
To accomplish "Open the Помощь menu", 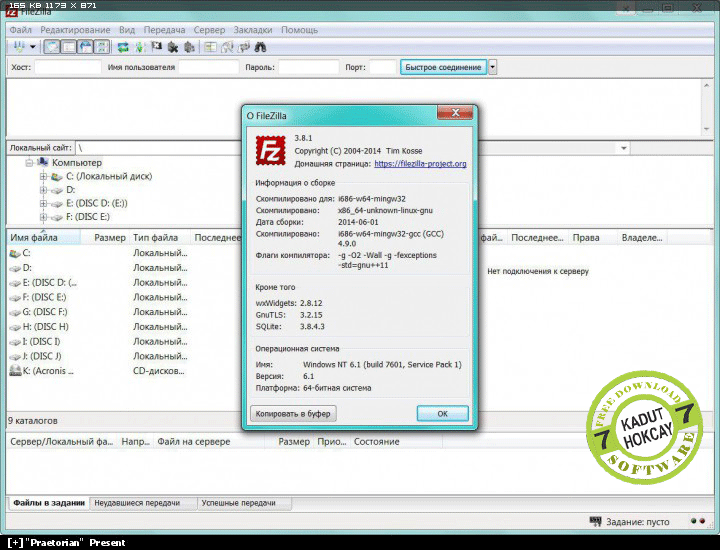I will pyautogui.click(x=299, y=30).
